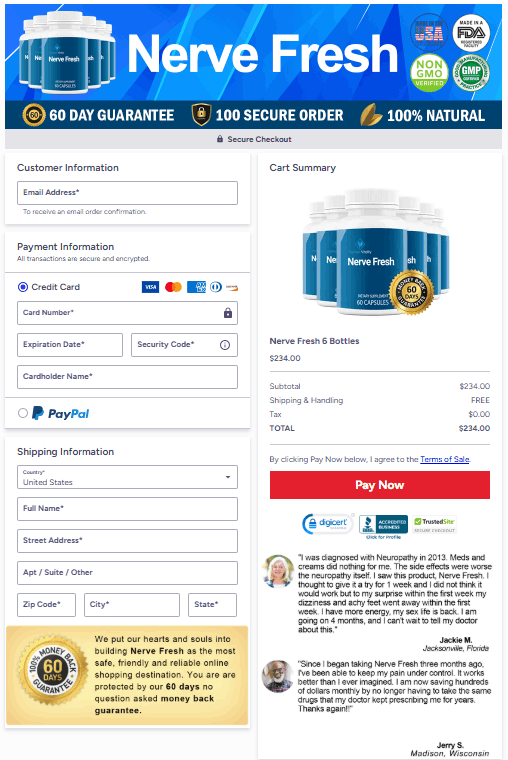Click the FDA registered facility badge
The image size is (508, 760).
click(x=471, y=33)
